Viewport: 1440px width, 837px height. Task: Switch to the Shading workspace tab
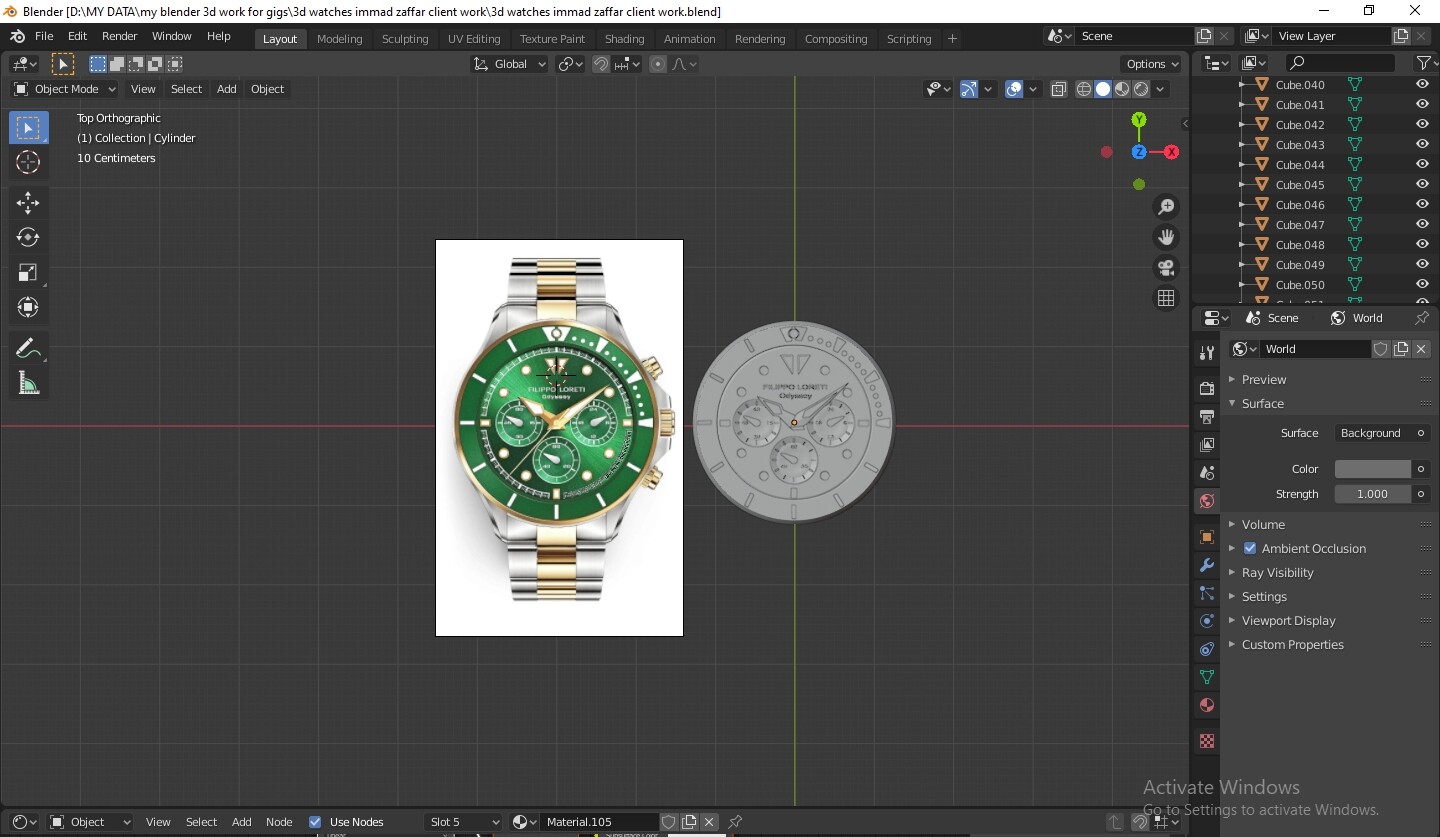pyautogui.click(x=624, y=39)
